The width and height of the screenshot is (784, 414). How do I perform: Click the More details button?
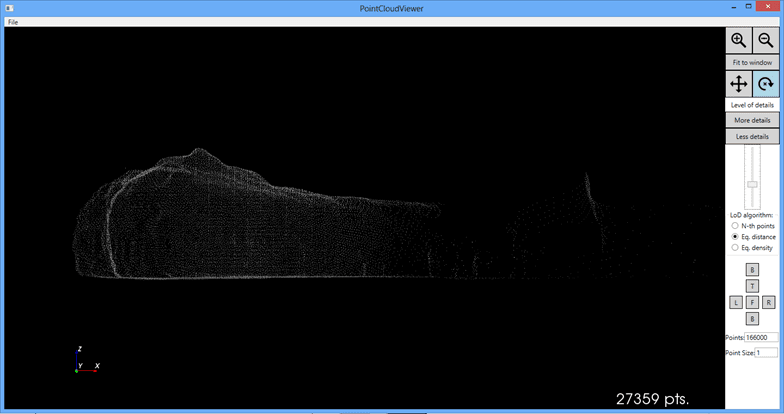[752, 120]
